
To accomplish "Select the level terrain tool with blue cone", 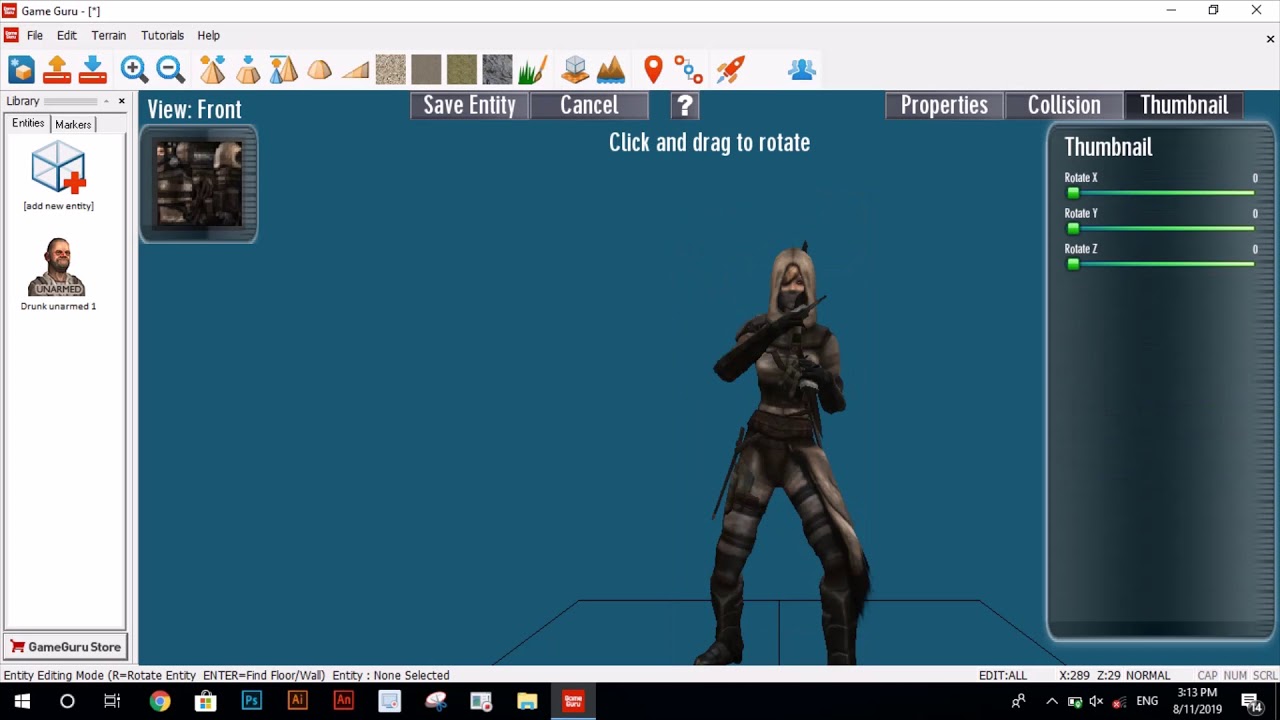I will point(283,69).
